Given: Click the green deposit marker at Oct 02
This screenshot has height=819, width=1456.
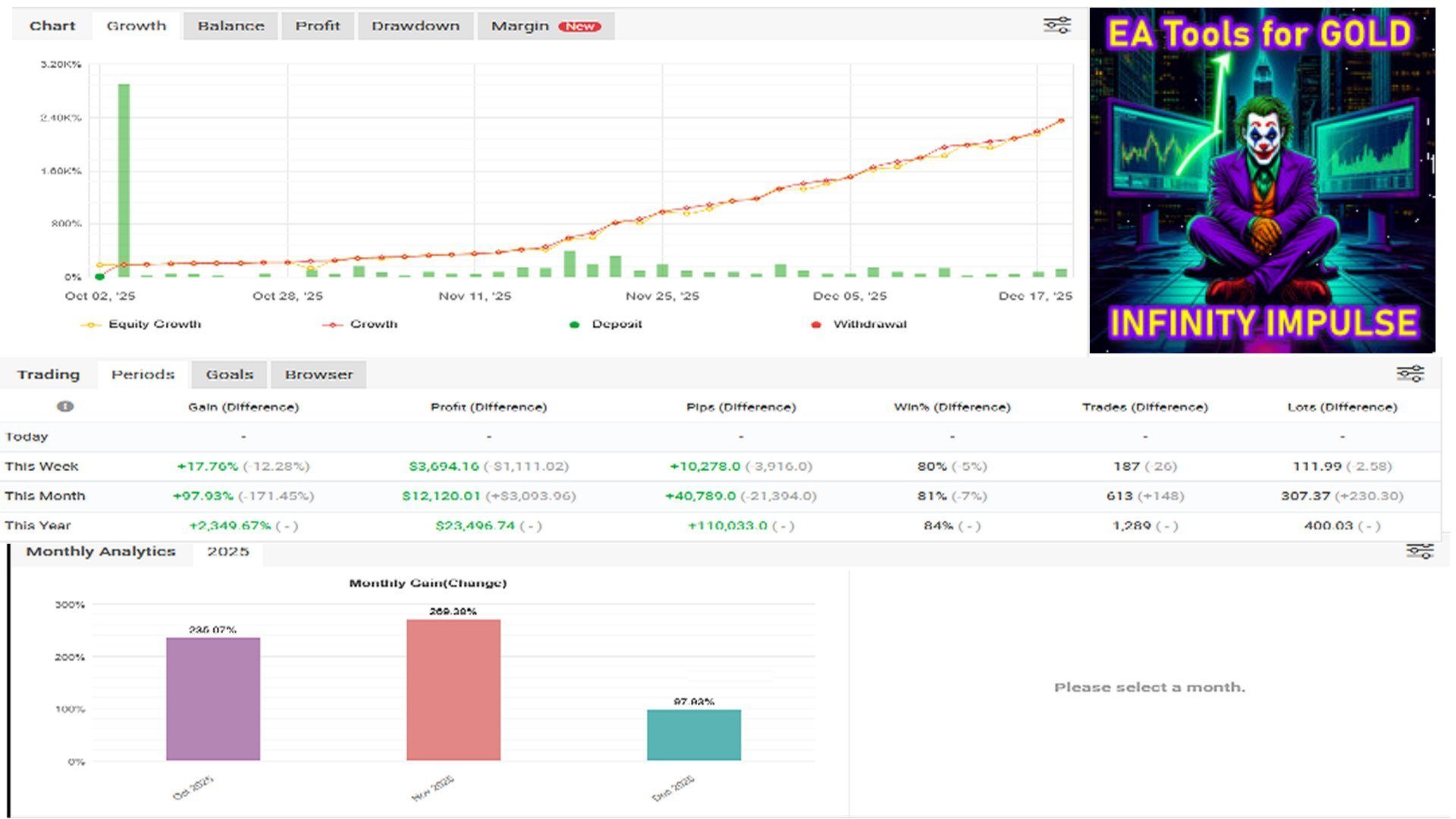Looking at the screenshot, I should 99,277.
